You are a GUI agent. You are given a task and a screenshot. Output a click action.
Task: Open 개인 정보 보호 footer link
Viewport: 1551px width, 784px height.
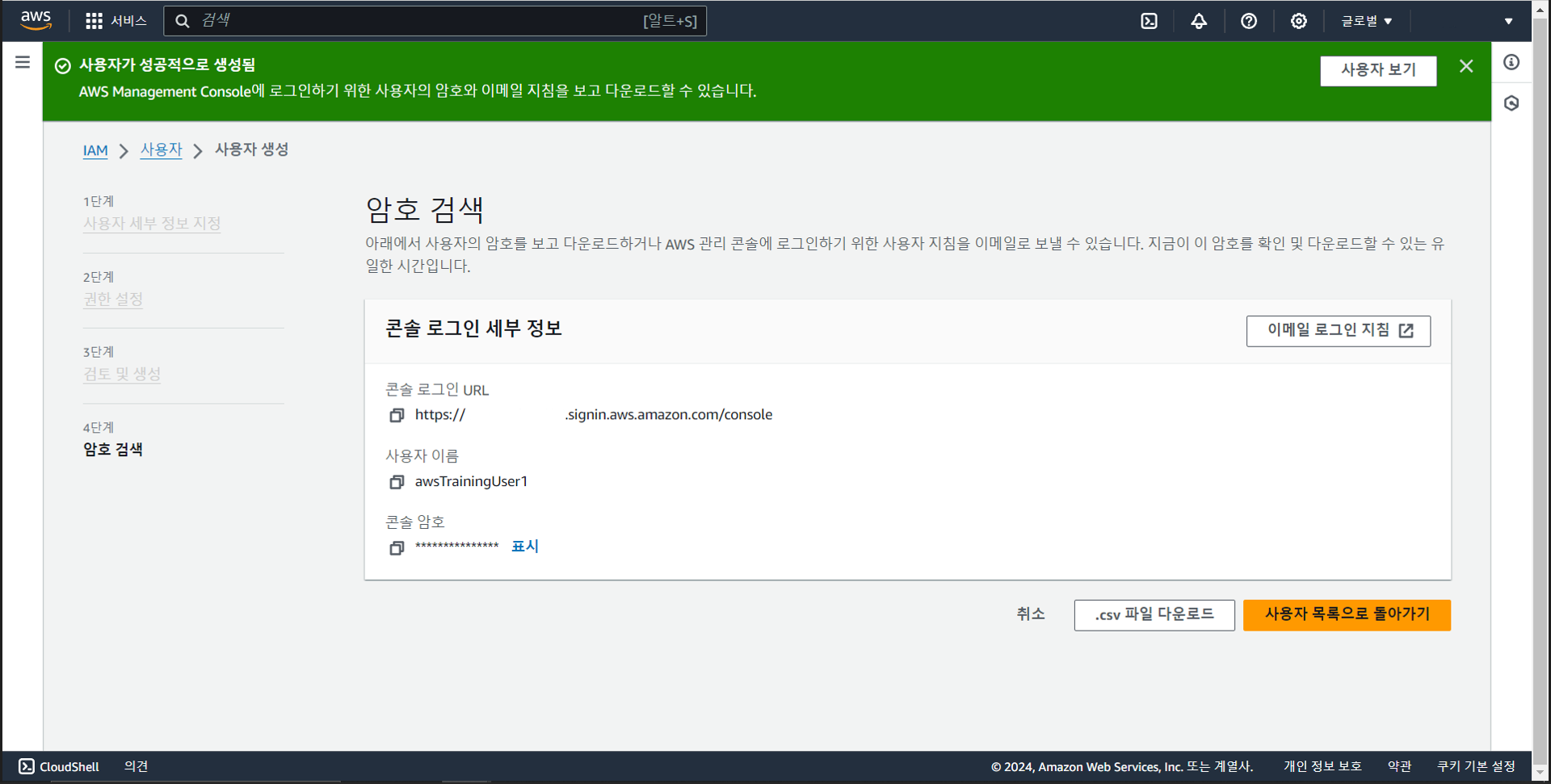(1322, 766)
